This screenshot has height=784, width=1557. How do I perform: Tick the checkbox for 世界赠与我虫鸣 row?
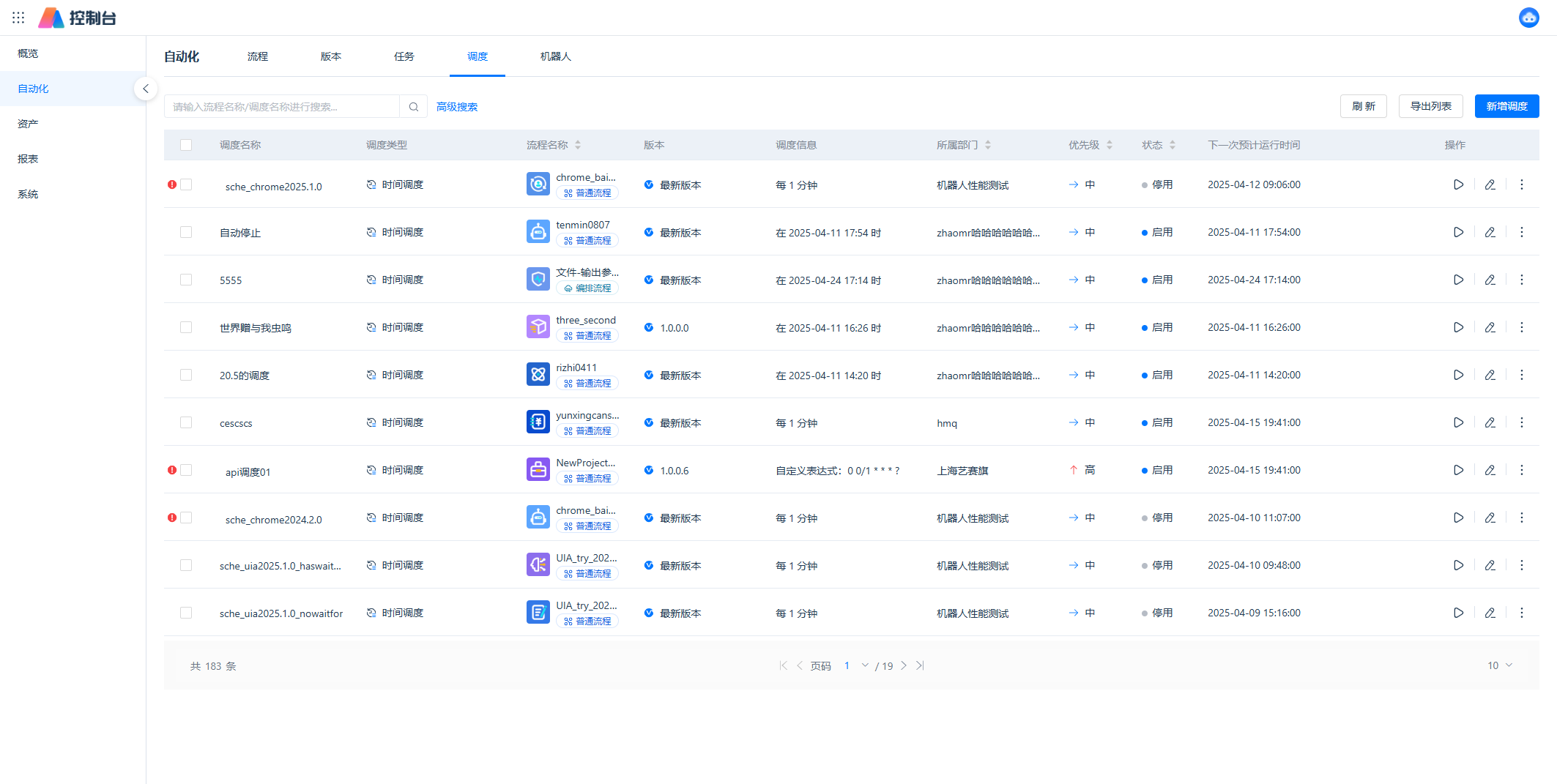click(x=186, y=327)
